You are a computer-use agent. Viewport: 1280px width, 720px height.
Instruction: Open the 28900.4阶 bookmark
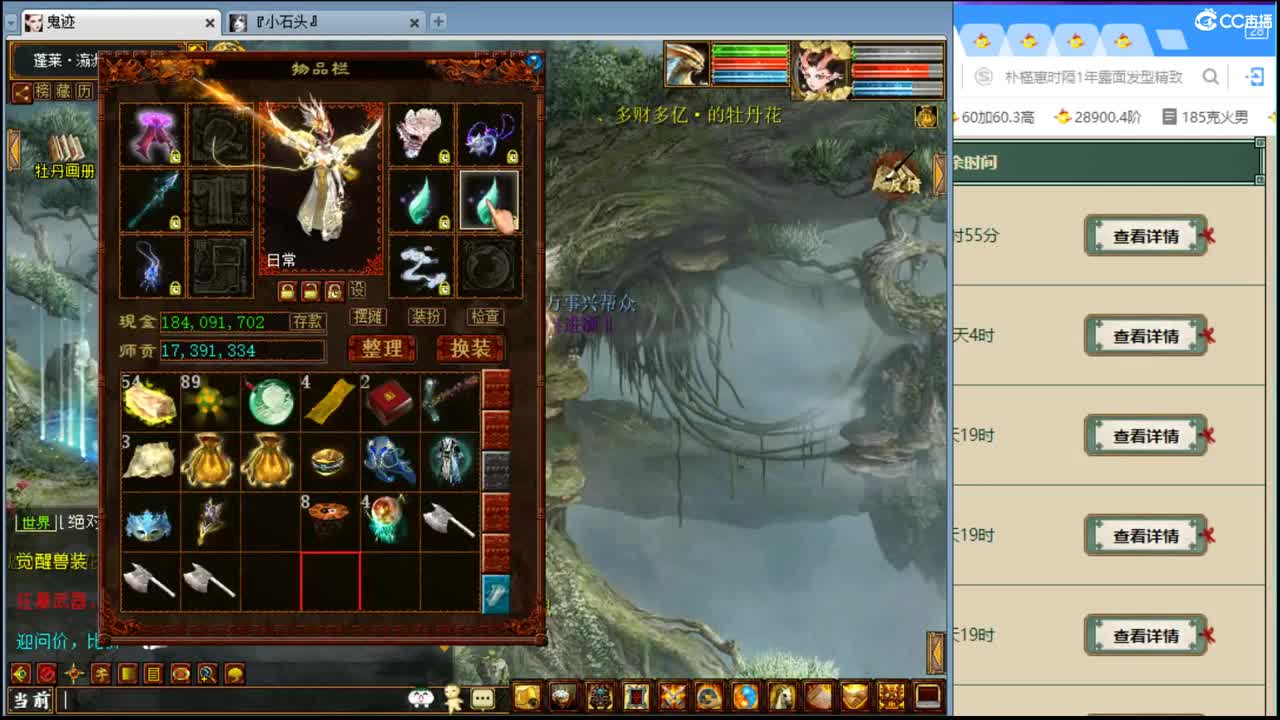pyautogui.click(x=1097, y=117)
